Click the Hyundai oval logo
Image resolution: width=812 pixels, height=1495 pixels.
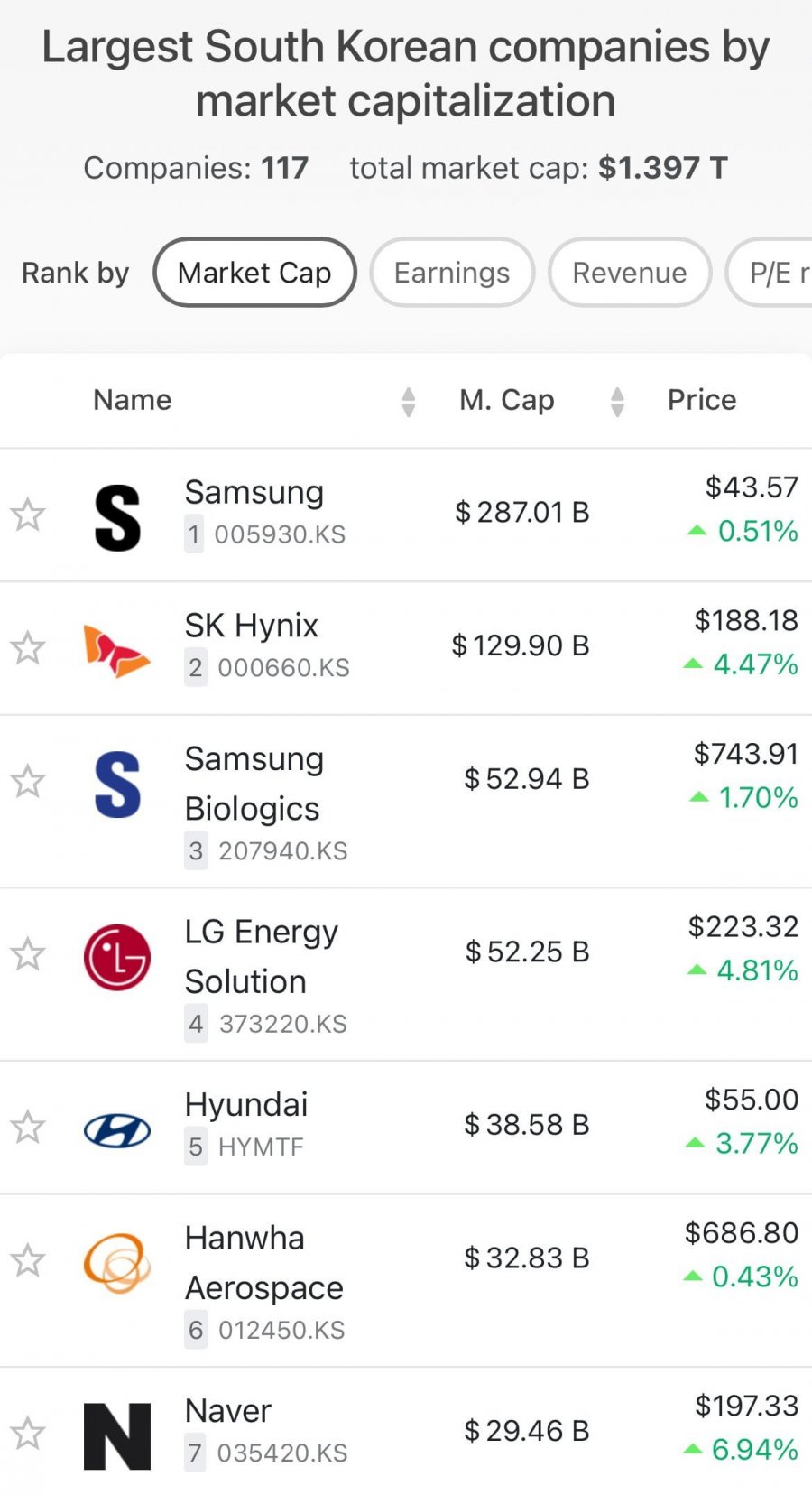tap(117, 1130)
